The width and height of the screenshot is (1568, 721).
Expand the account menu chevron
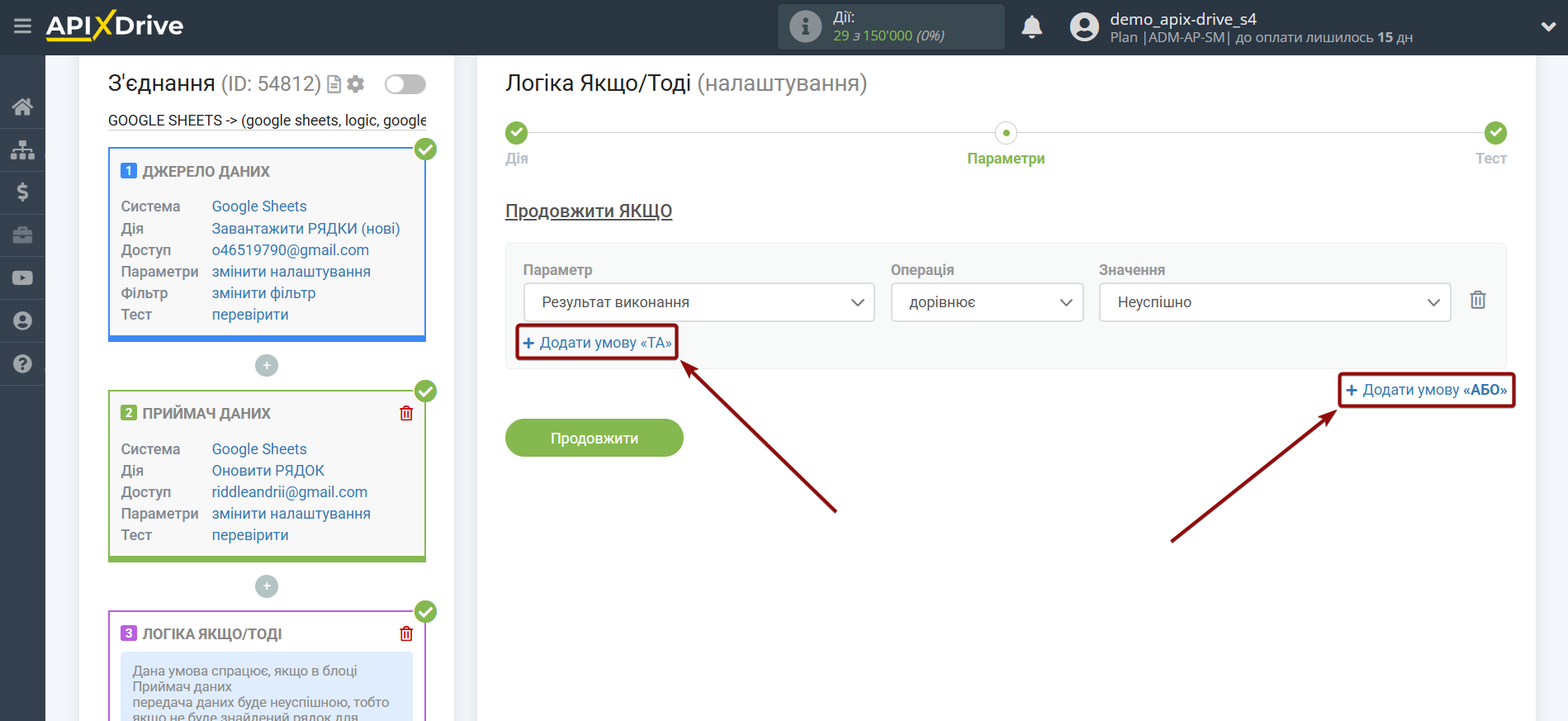[x=1548, y=26]
